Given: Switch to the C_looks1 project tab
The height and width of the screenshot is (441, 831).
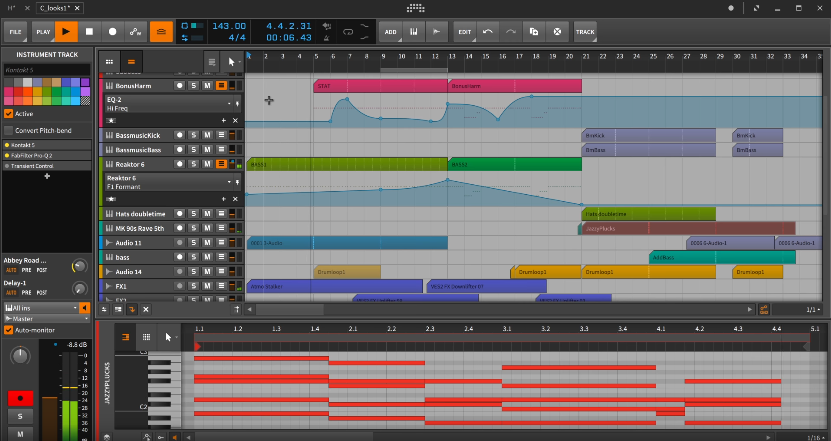Looking at the screenshot, I should [54, 8].
